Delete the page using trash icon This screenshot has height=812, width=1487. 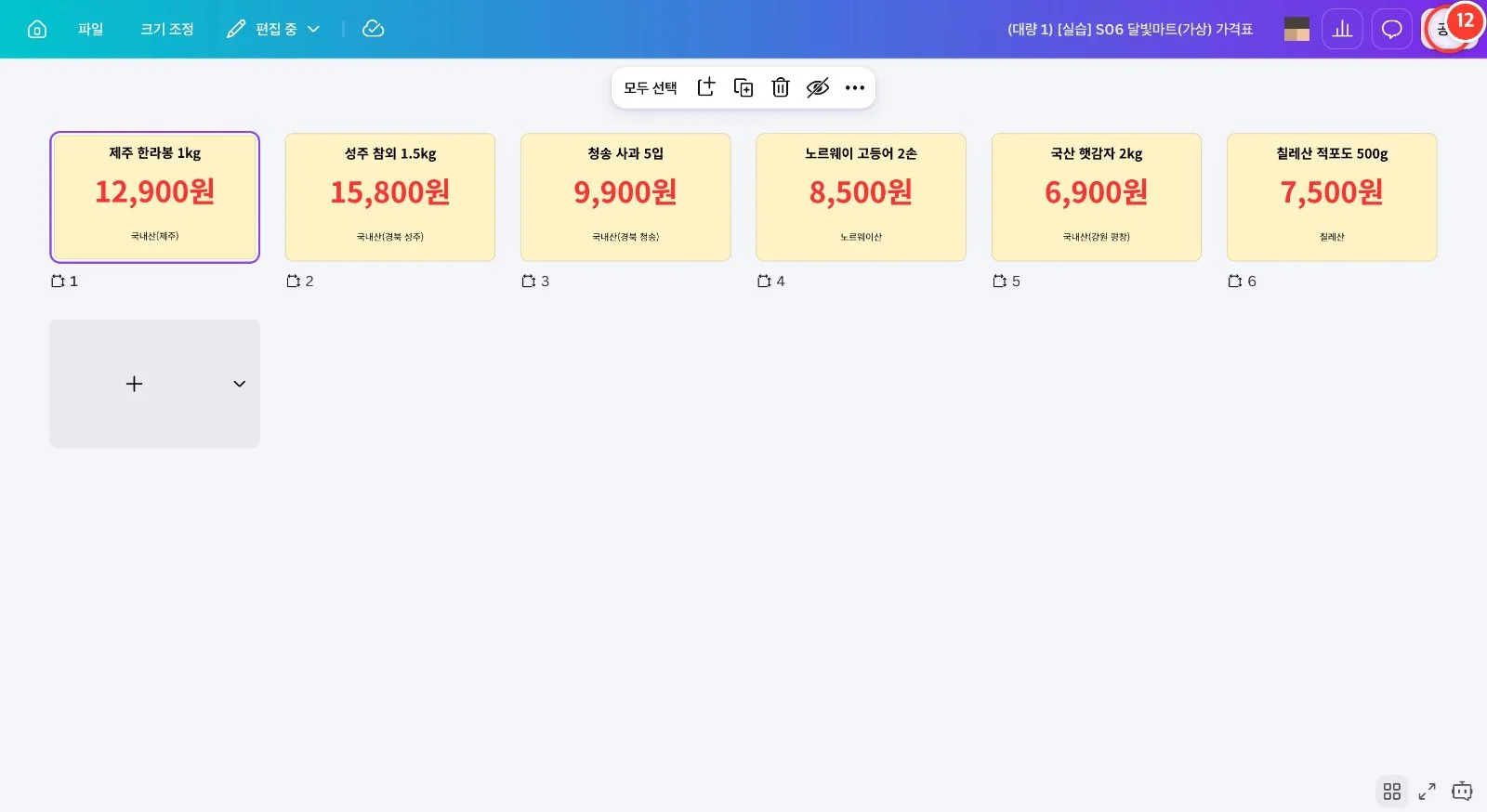[x=781, y=87]
